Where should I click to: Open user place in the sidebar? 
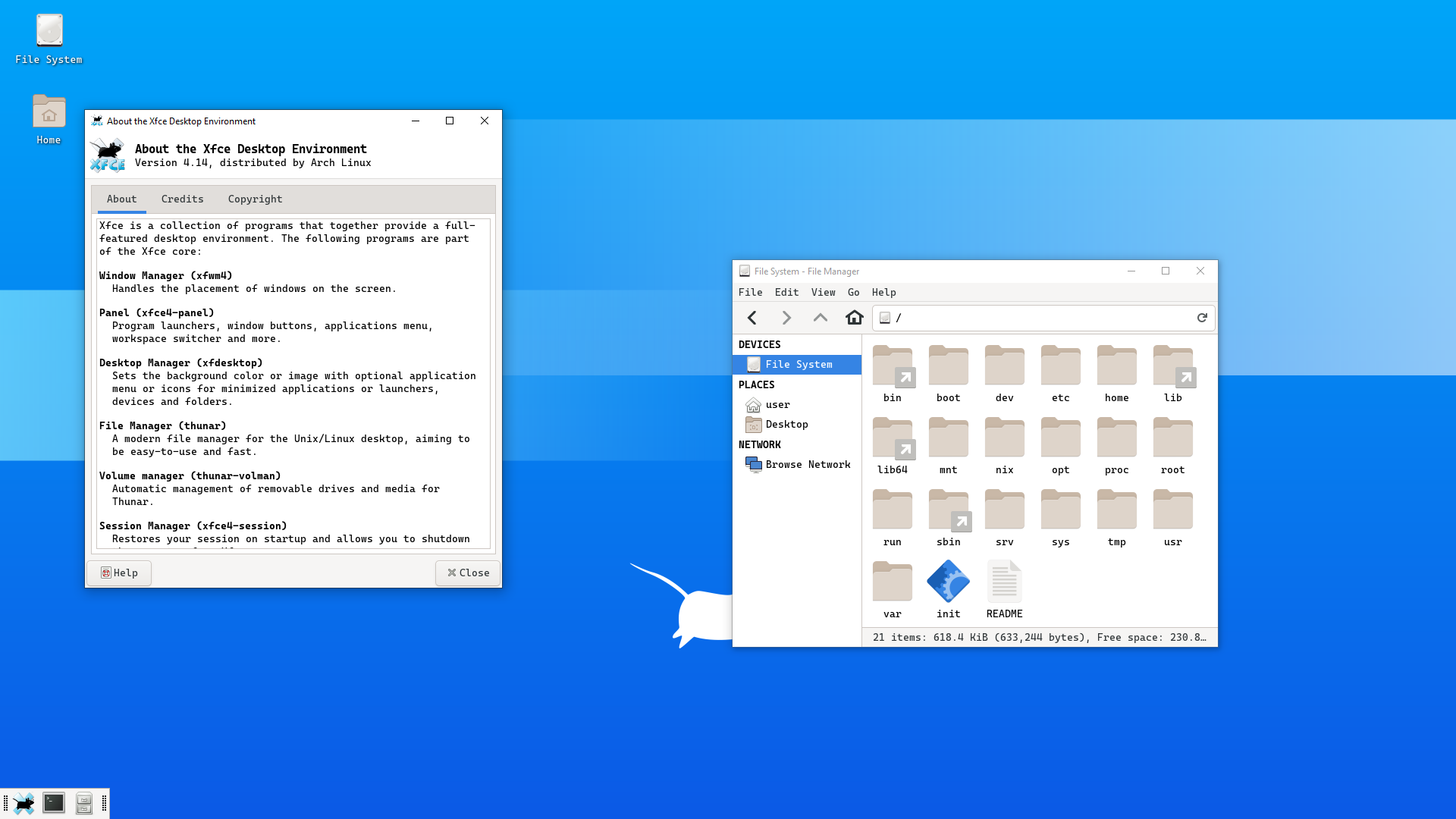pos(797,405)
